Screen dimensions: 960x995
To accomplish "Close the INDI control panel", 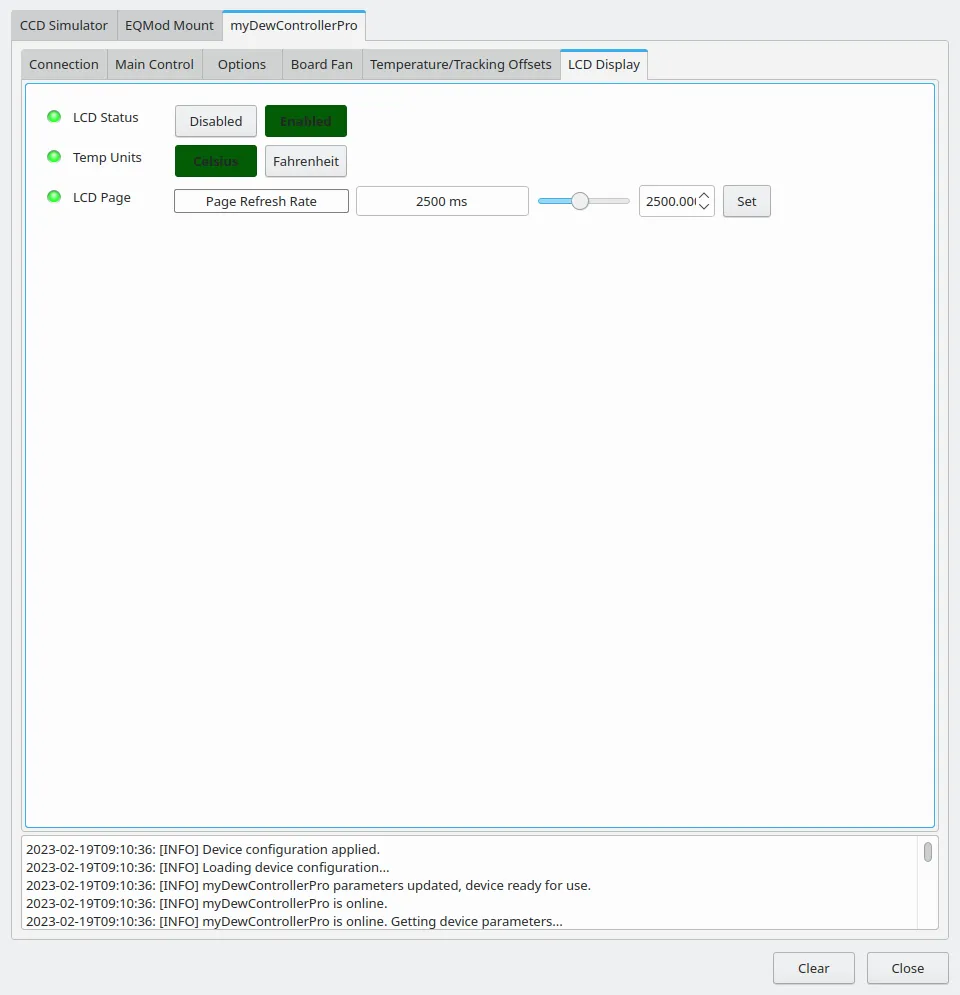I will pos(907,968).
